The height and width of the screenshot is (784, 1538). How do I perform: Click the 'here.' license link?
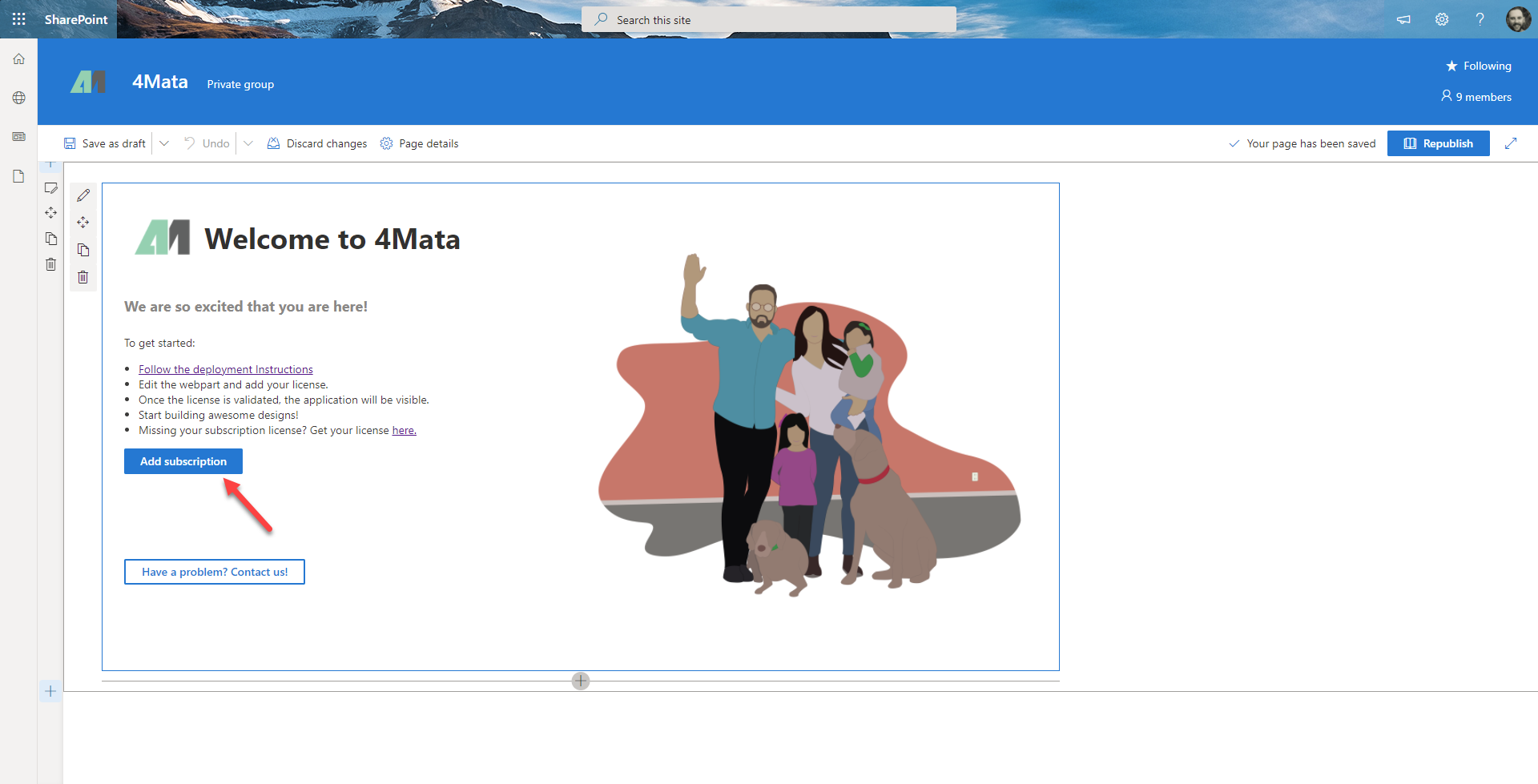point(405,430)
